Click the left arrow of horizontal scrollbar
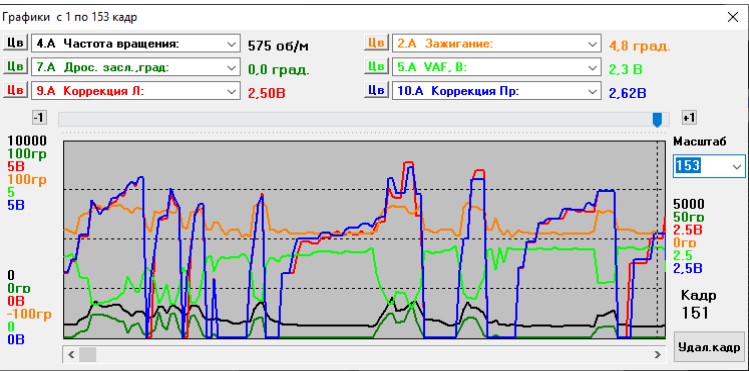 (x=71, y=355)
